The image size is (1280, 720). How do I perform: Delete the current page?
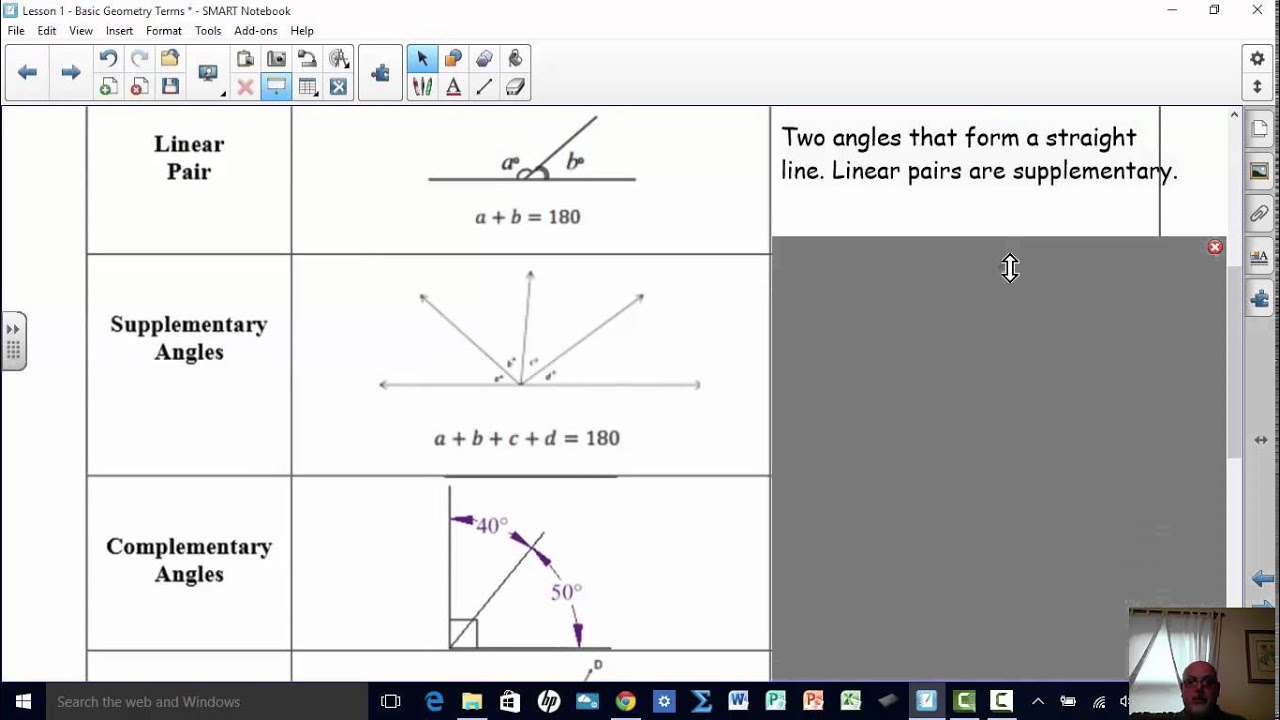coord(139,87)
